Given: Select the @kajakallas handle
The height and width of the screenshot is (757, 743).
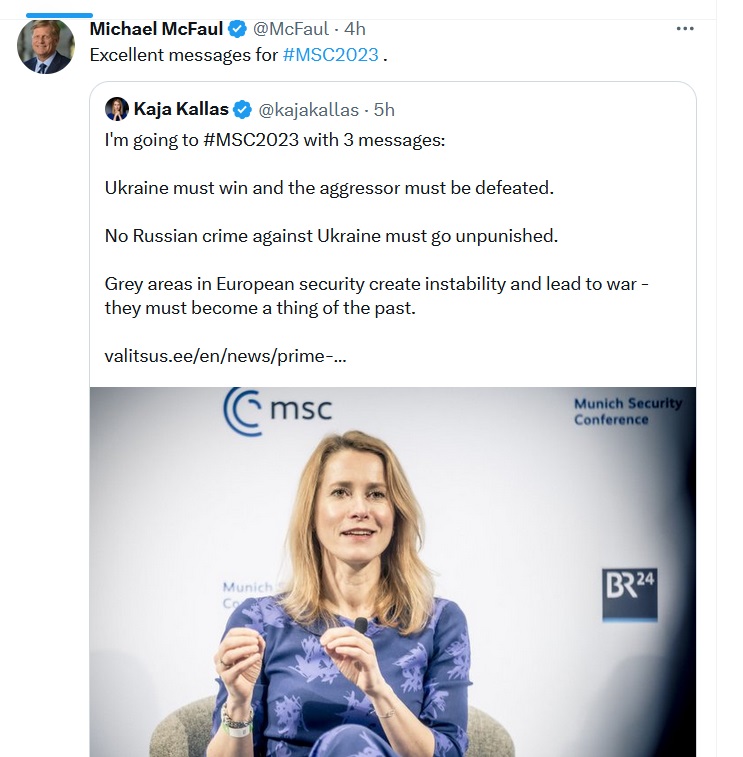Looking at the screenshot, I should tap(308, 109).
